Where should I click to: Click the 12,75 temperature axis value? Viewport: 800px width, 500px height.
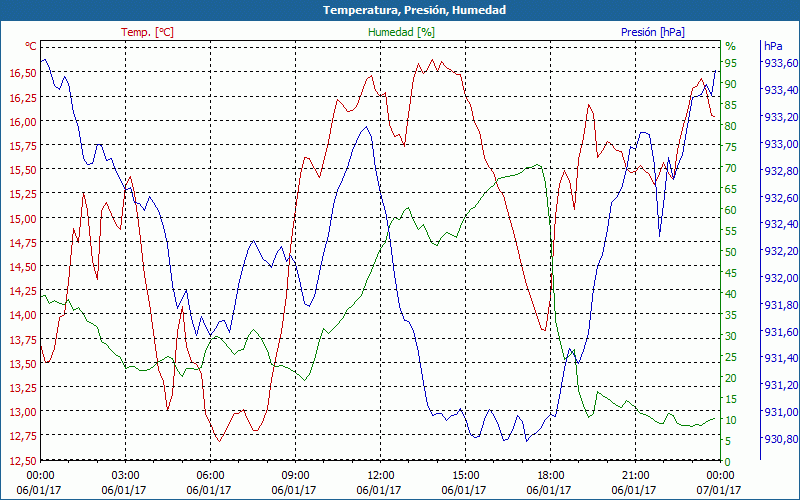(23, 436)
